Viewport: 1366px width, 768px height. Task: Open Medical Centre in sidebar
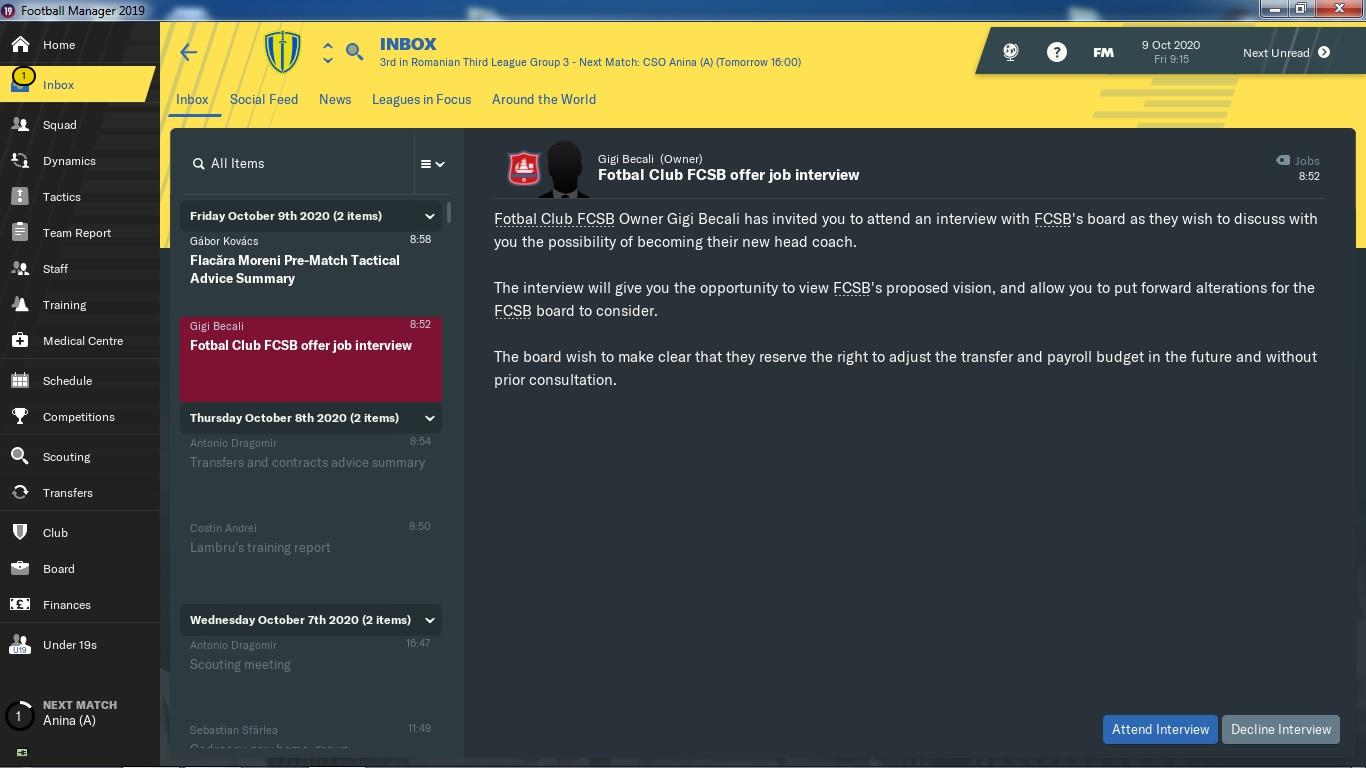(x=80, y=341)
